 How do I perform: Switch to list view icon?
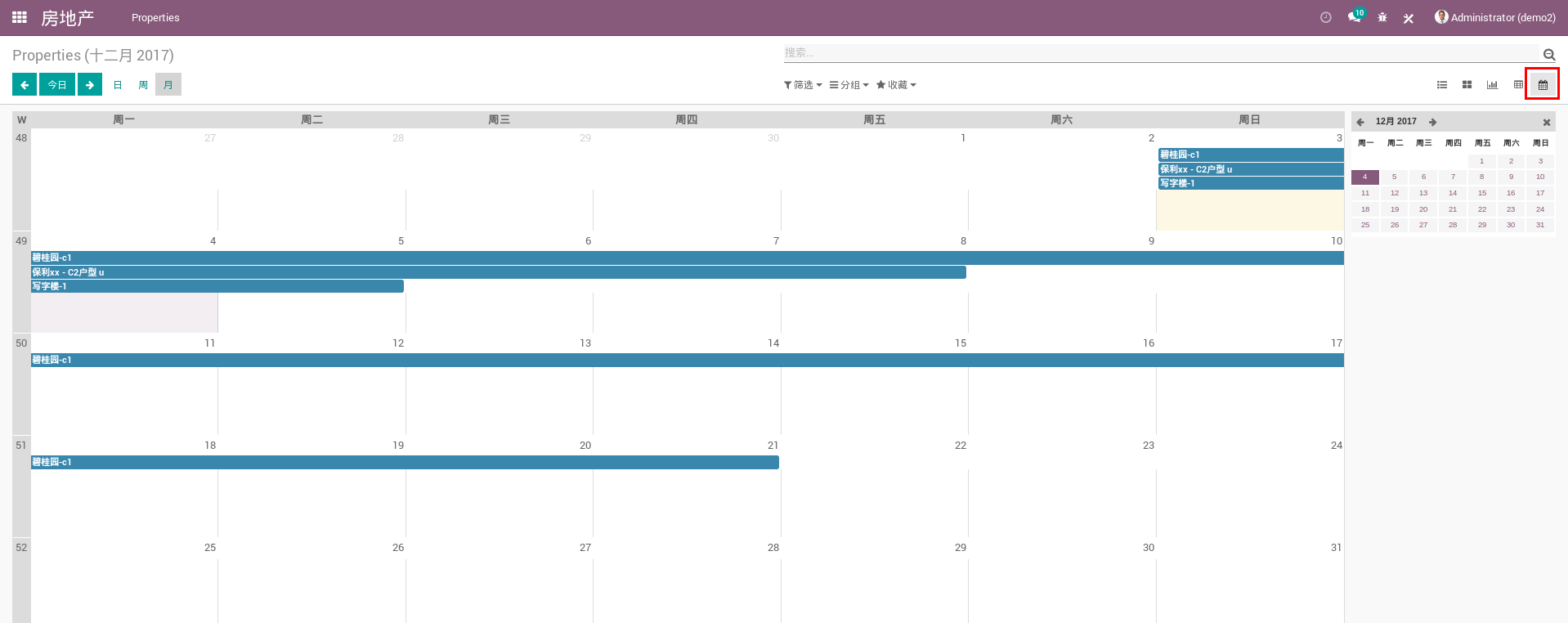click(1442, 85)
